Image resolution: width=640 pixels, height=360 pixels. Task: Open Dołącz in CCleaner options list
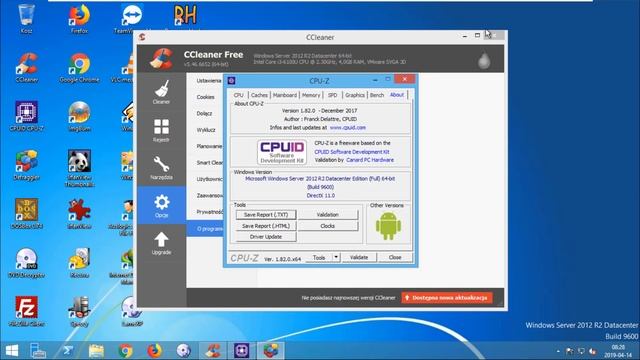coord(204,113)
